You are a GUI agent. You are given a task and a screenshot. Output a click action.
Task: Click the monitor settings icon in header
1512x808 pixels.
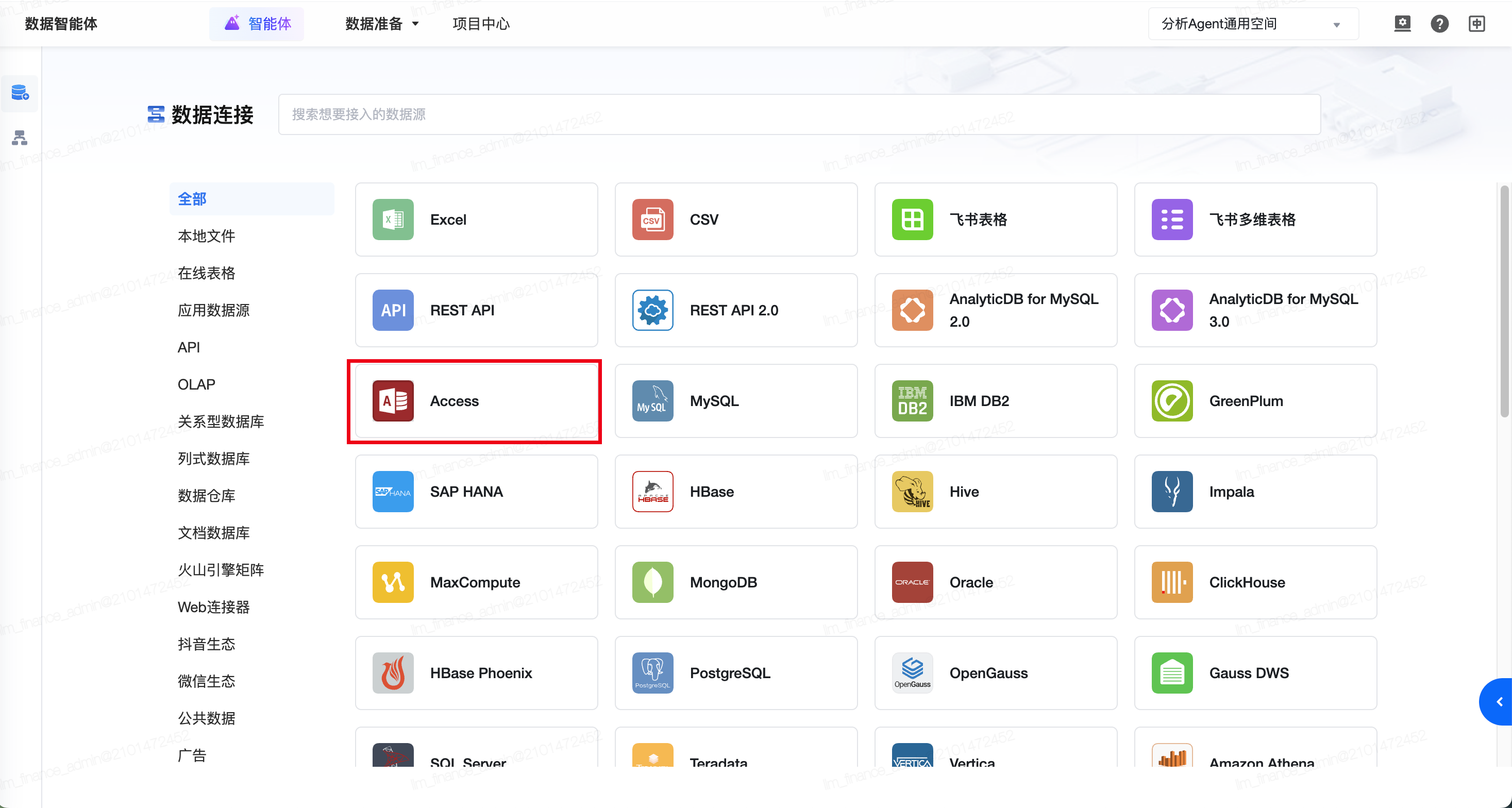(x=1402, y=24)
